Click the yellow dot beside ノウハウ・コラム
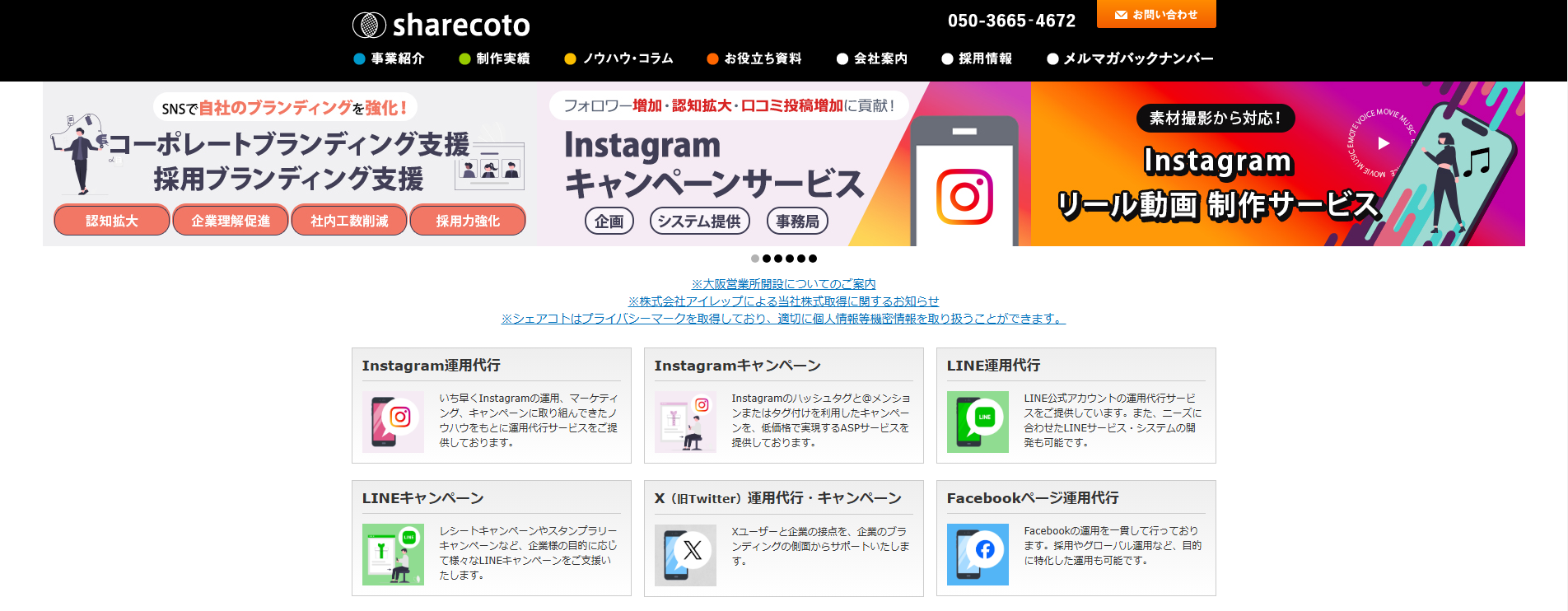Viewport: 1568px width, 611px height. tap(570, 58)
